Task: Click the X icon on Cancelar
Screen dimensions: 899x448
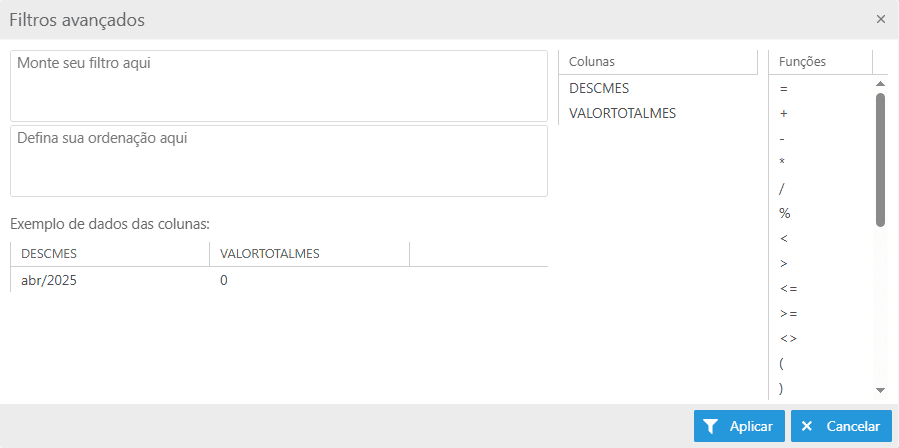Action: (807, 426)
